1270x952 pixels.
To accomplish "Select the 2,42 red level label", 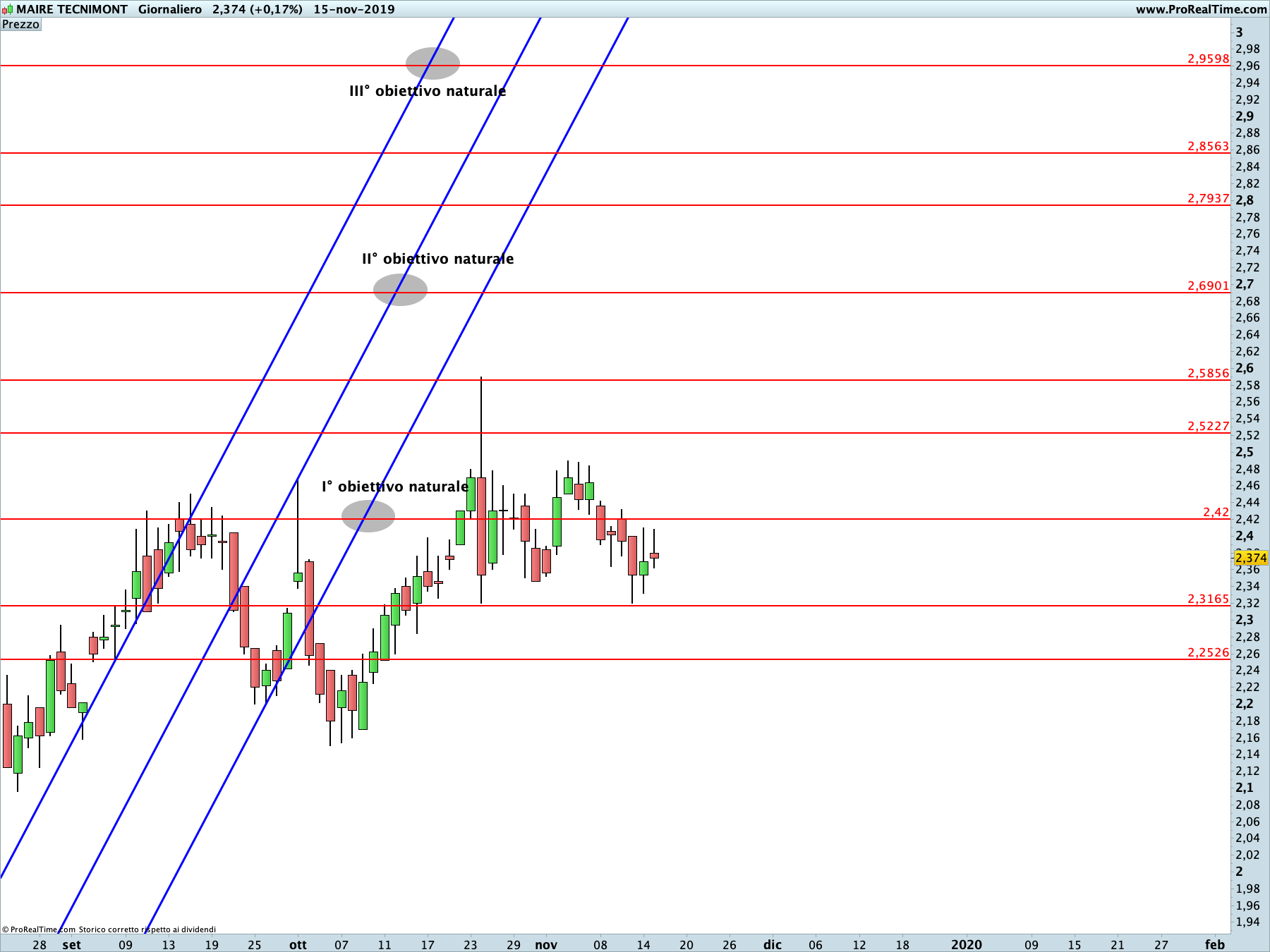I will coord(1216,512).
